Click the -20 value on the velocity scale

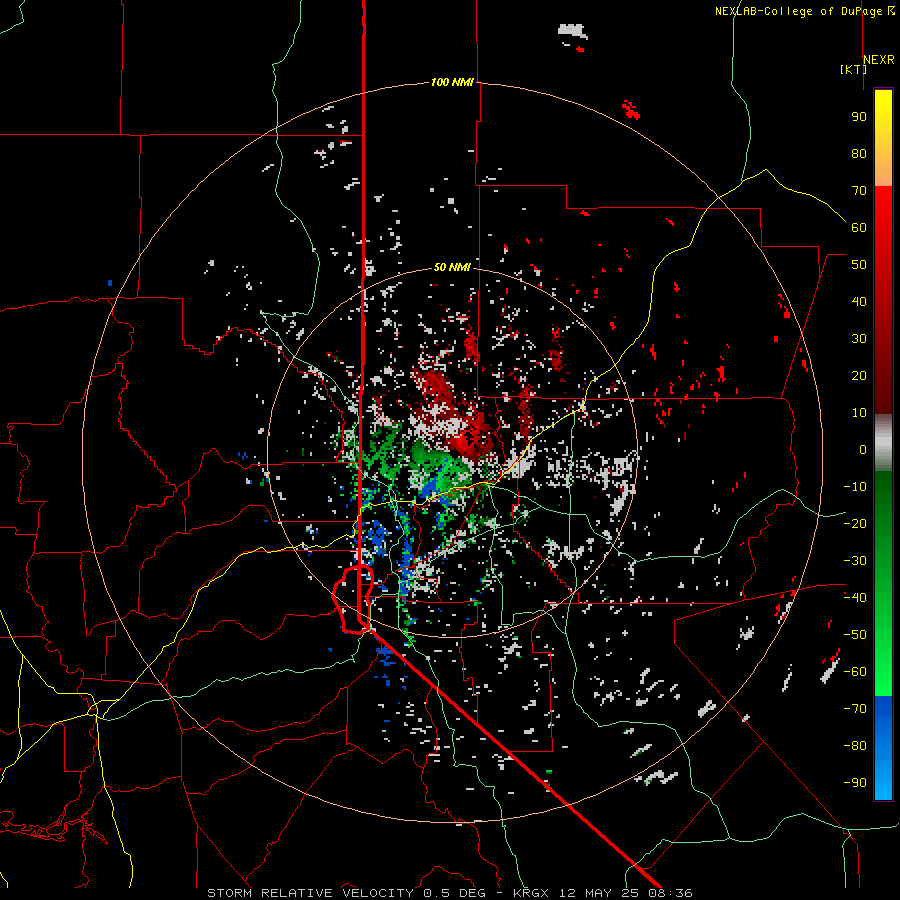(855, 524)
